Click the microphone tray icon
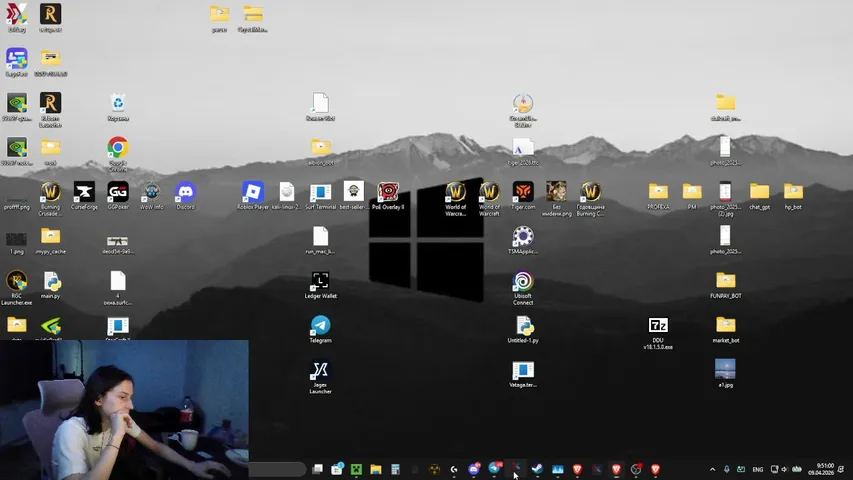 [x=726, y=469]
